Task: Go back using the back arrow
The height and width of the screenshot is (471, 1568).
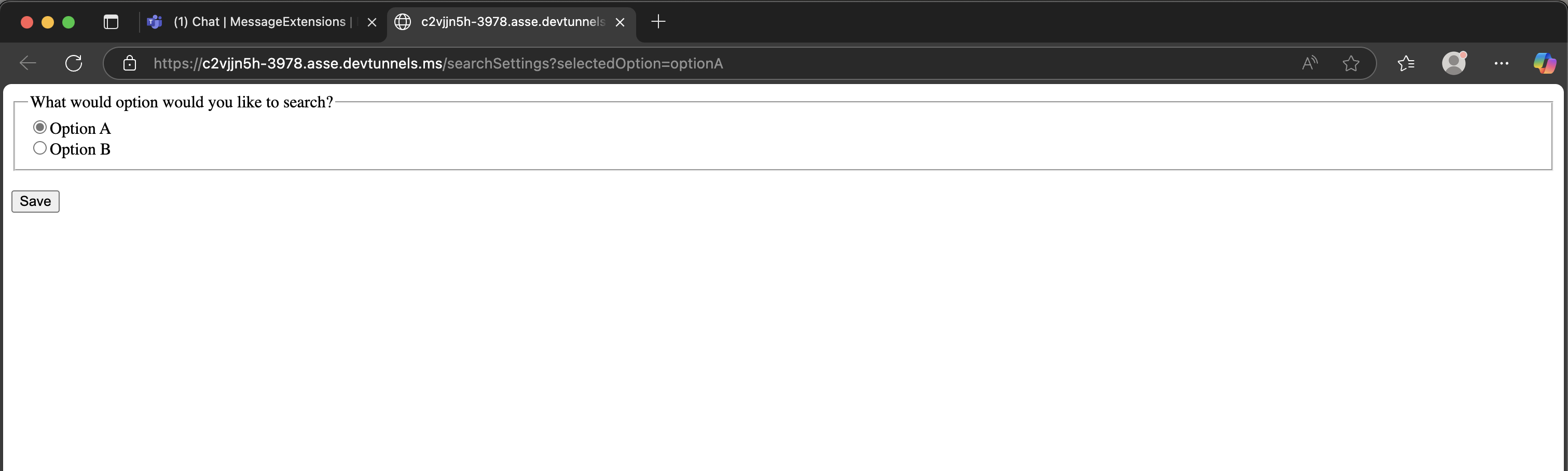Action: [28, 63]
